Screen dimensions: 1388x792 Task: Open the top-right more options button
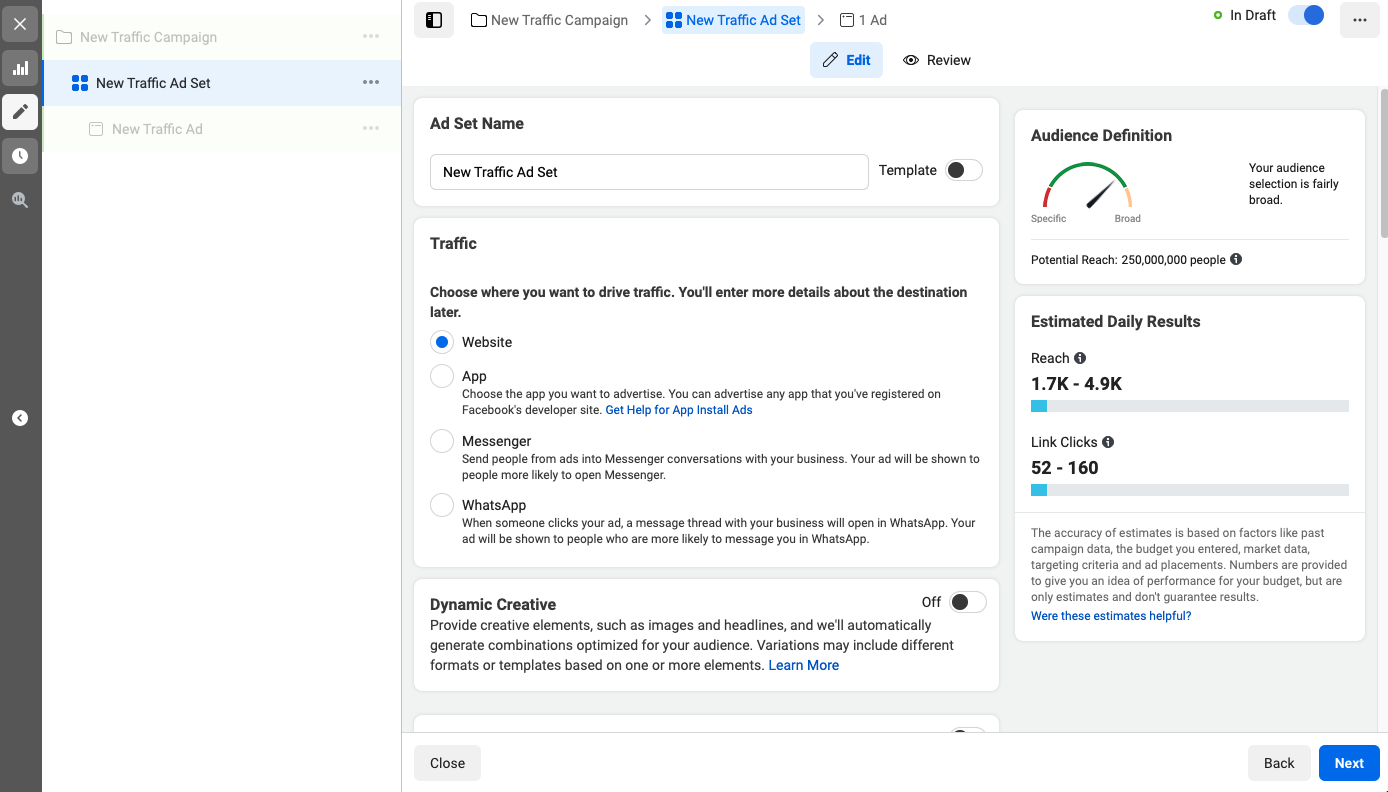coord(1359,20)
